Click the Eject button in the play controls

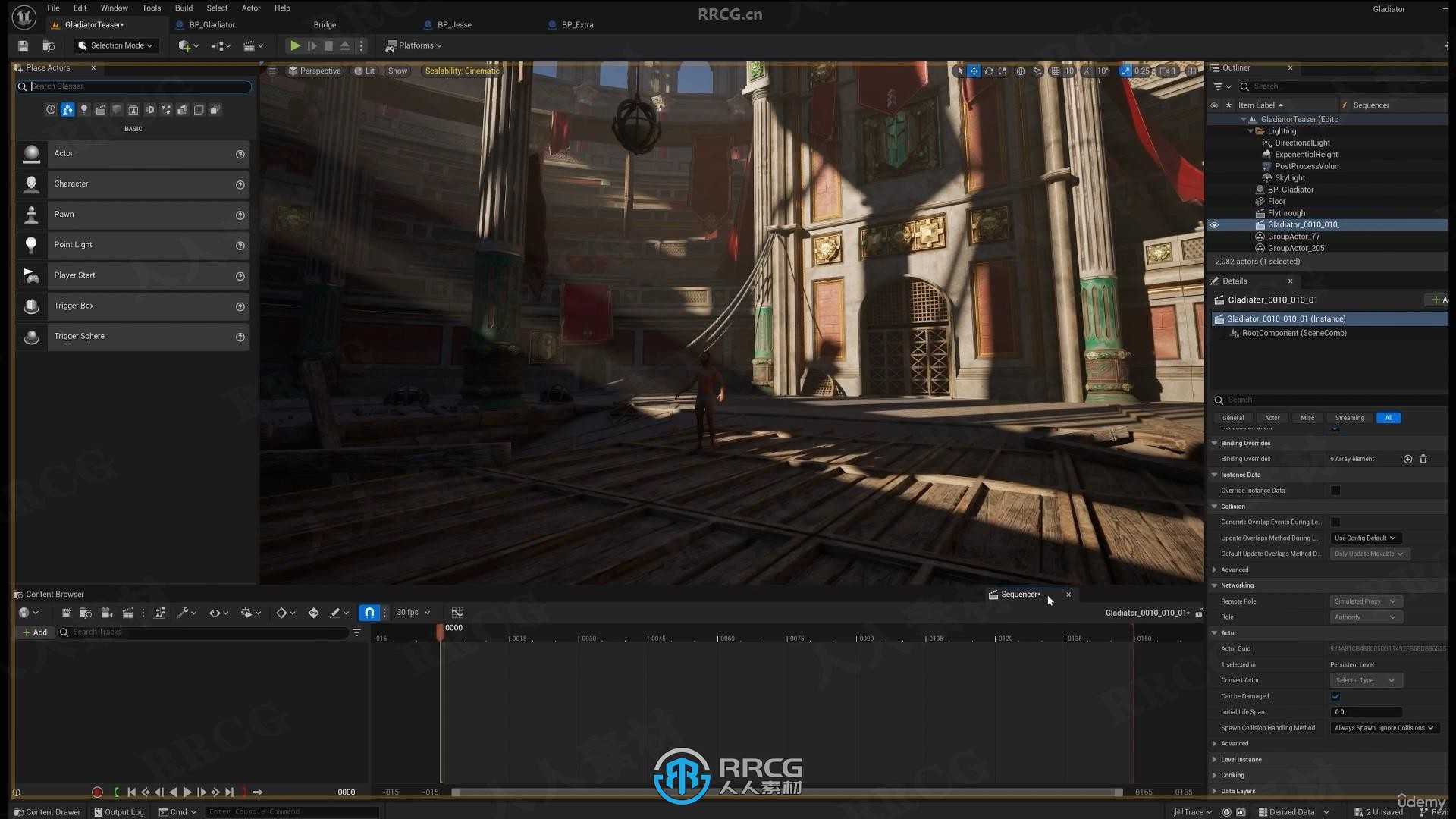coord(345,45)
